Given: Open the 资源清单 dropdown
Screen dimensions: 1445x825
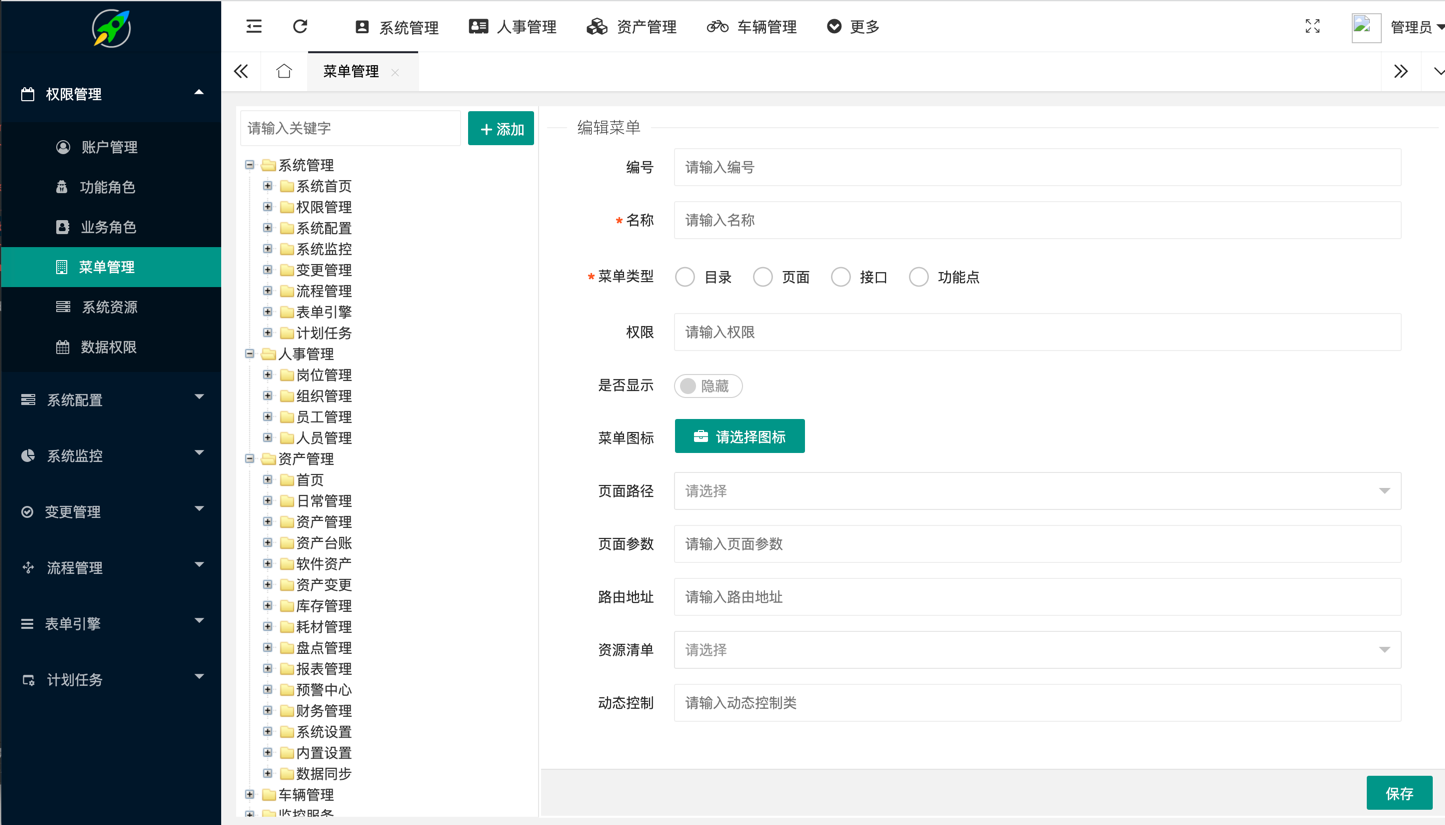Looking at the screenshot, I should point(1037,650).
